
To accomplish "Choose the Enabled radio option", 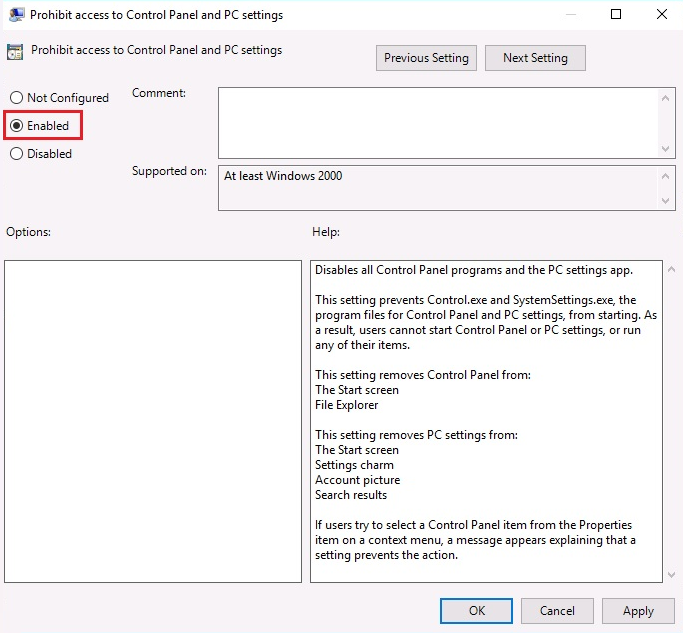I will tap(16, 126).
